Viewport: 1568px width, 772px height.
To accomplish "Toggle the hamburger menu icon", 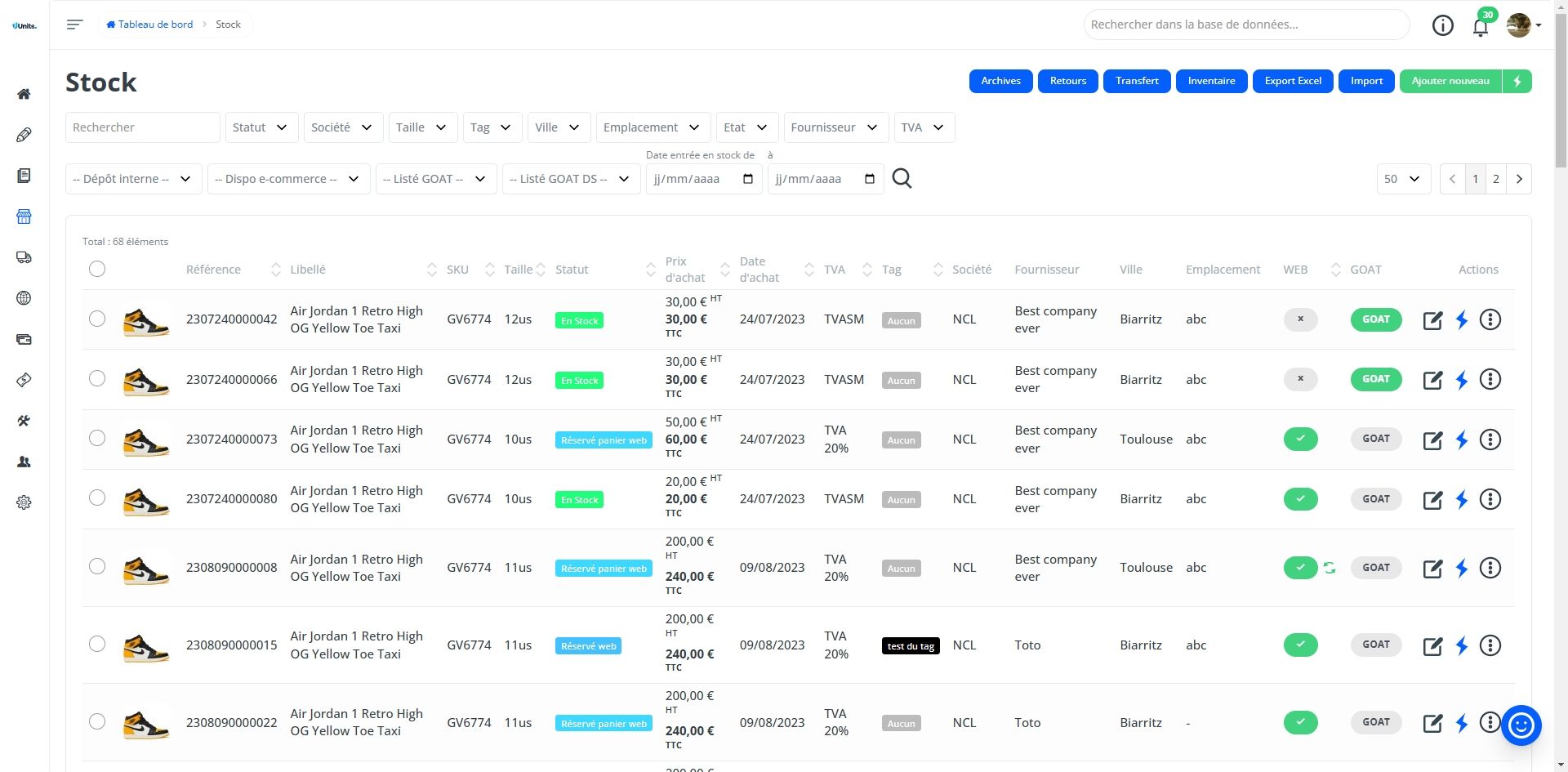I will point(74,25).
